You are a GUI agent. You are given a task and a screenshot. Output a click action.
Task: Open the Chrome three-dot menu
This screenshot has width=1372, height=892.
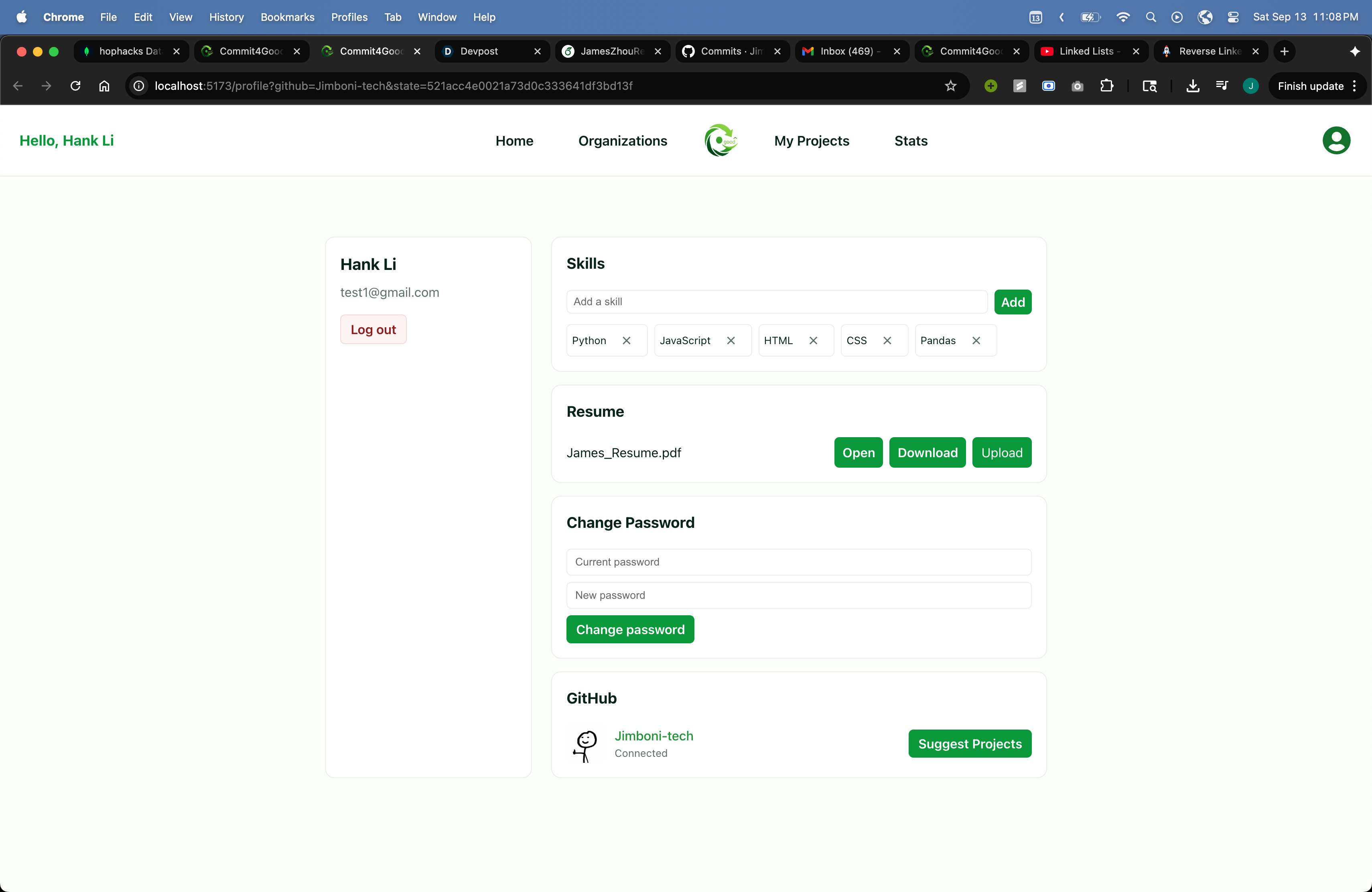point(1354,86)
